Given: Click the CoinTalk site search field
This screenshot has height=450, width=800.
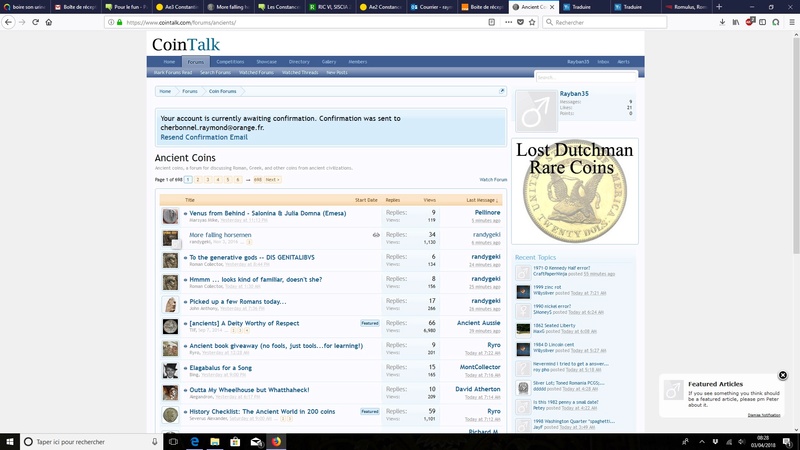Looking at the screenshot, I should [586, 77].
